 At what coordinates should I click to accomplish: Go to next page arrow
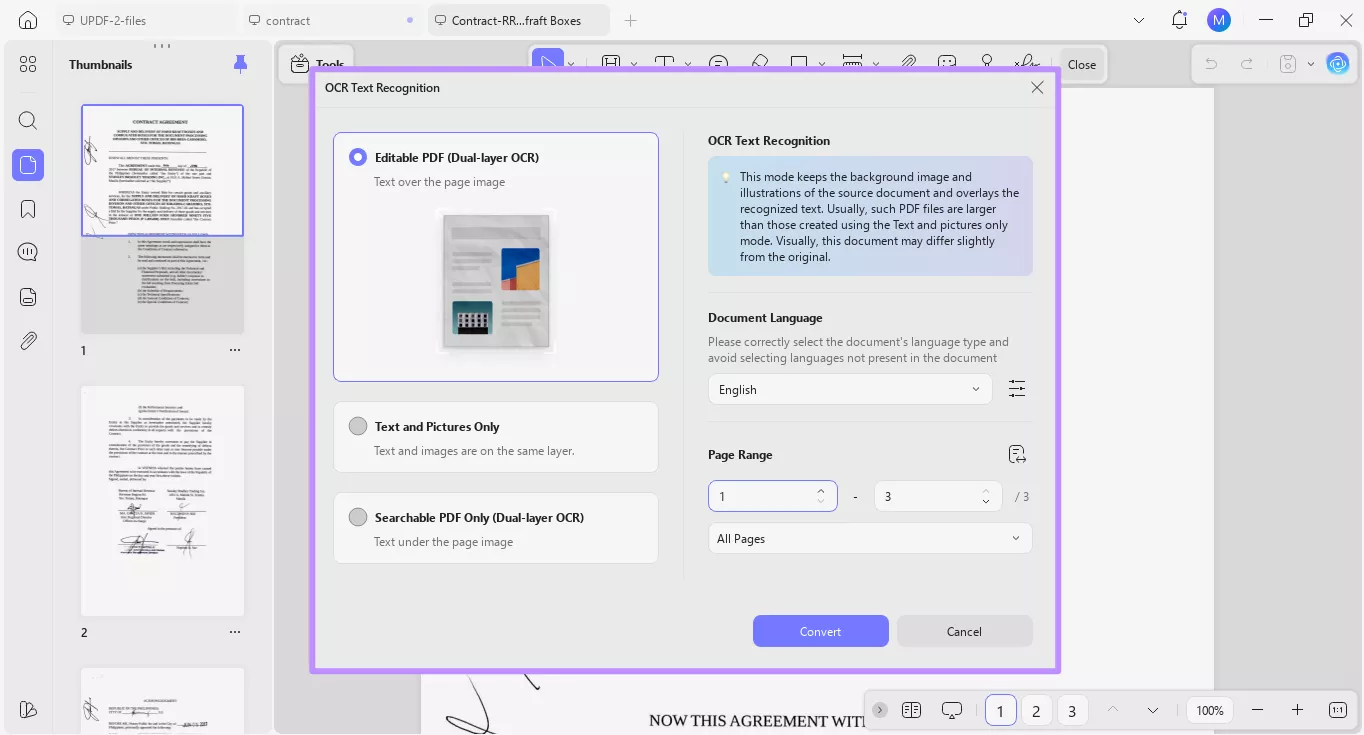[x=1153, y=710]
